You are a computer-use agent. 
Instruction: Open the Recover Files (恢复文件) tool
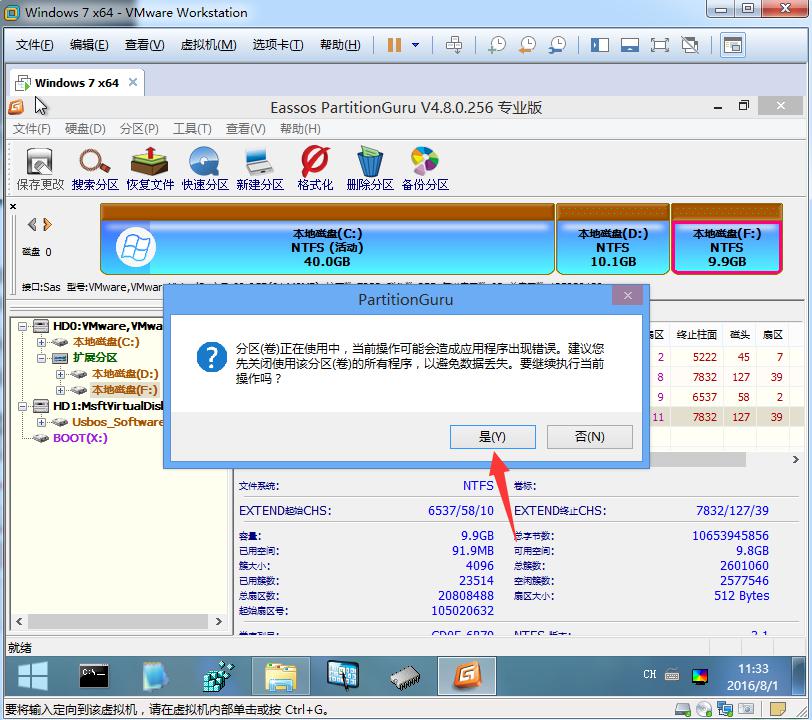[x=150, y=168]
